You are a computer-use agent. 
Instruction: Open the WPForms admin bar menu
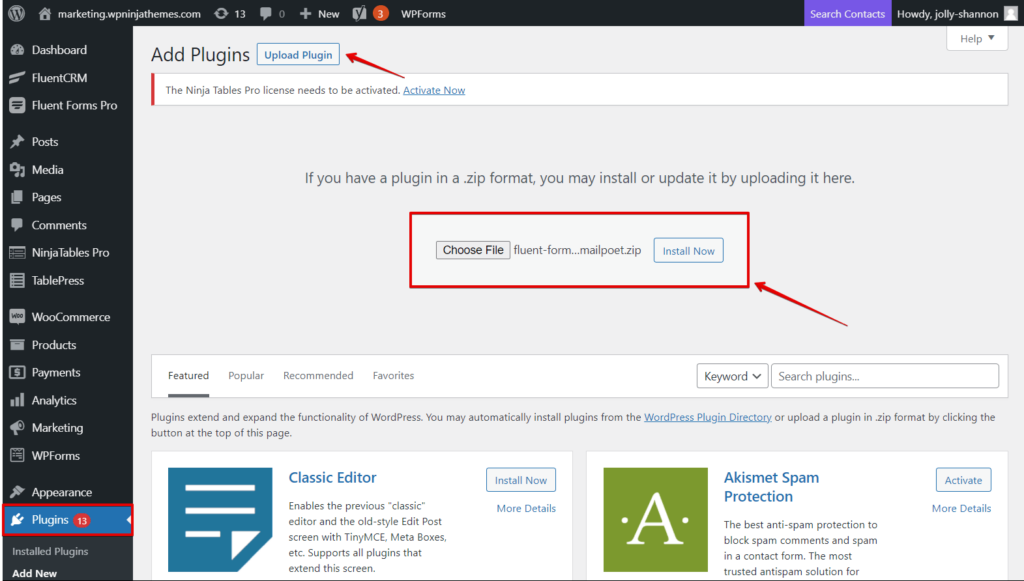point(423,14)
